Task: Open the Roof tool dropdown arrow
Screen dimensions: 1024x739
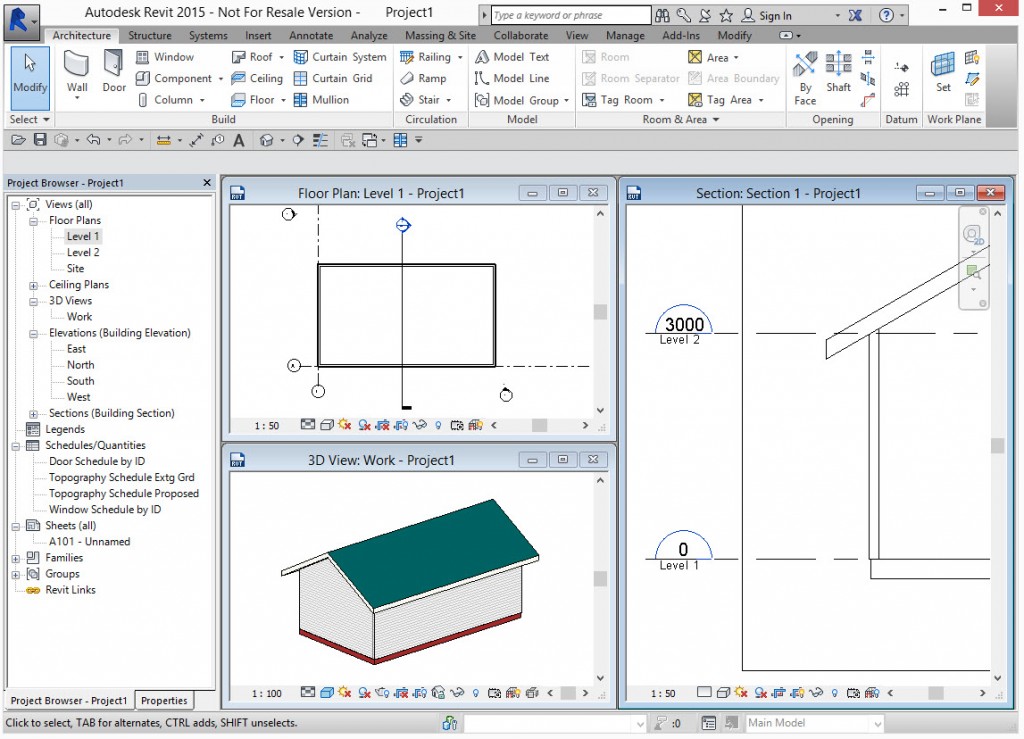Action: (281, 57)
